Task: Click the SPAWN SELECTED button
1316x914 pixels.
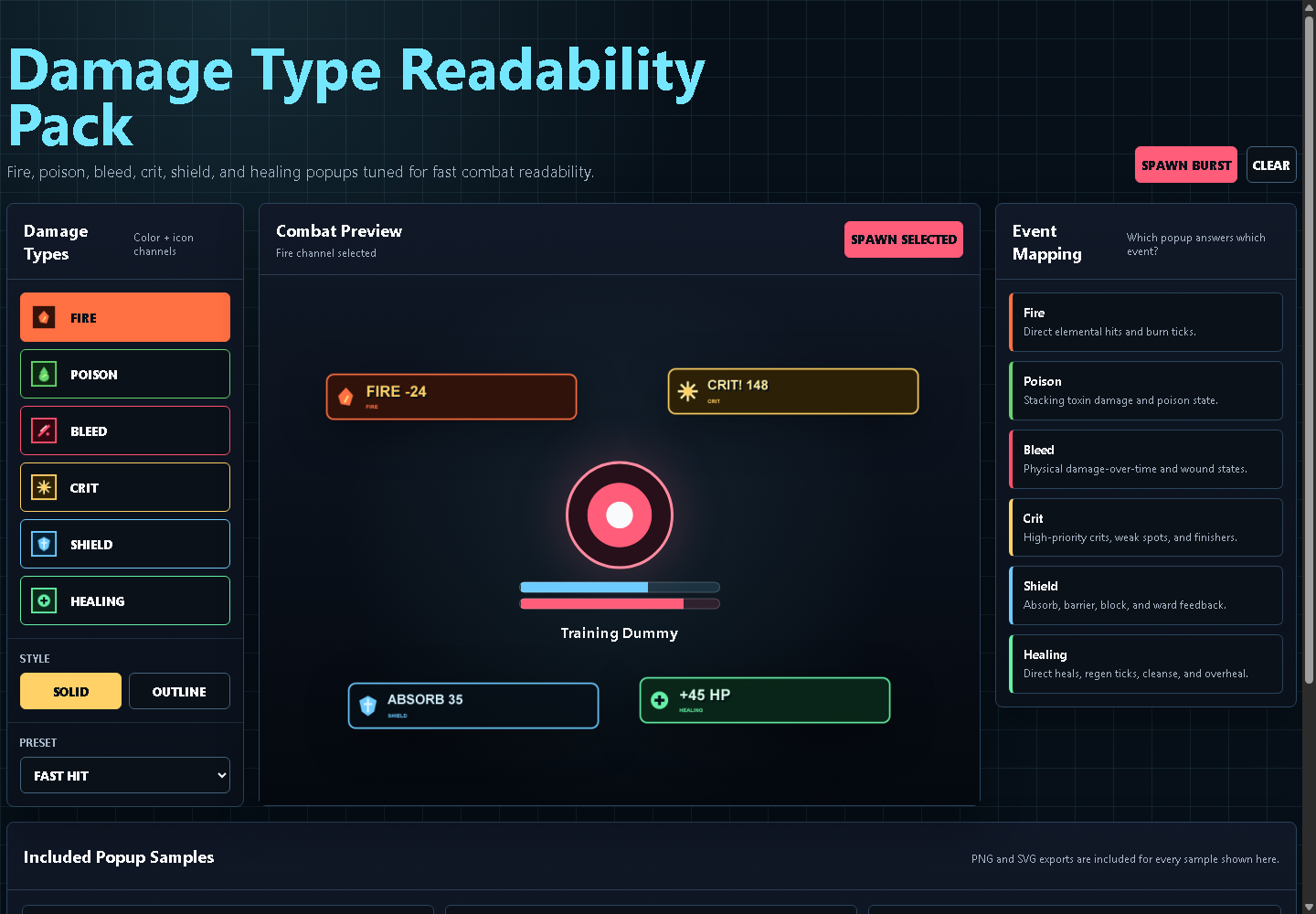Action: (904, 239)
